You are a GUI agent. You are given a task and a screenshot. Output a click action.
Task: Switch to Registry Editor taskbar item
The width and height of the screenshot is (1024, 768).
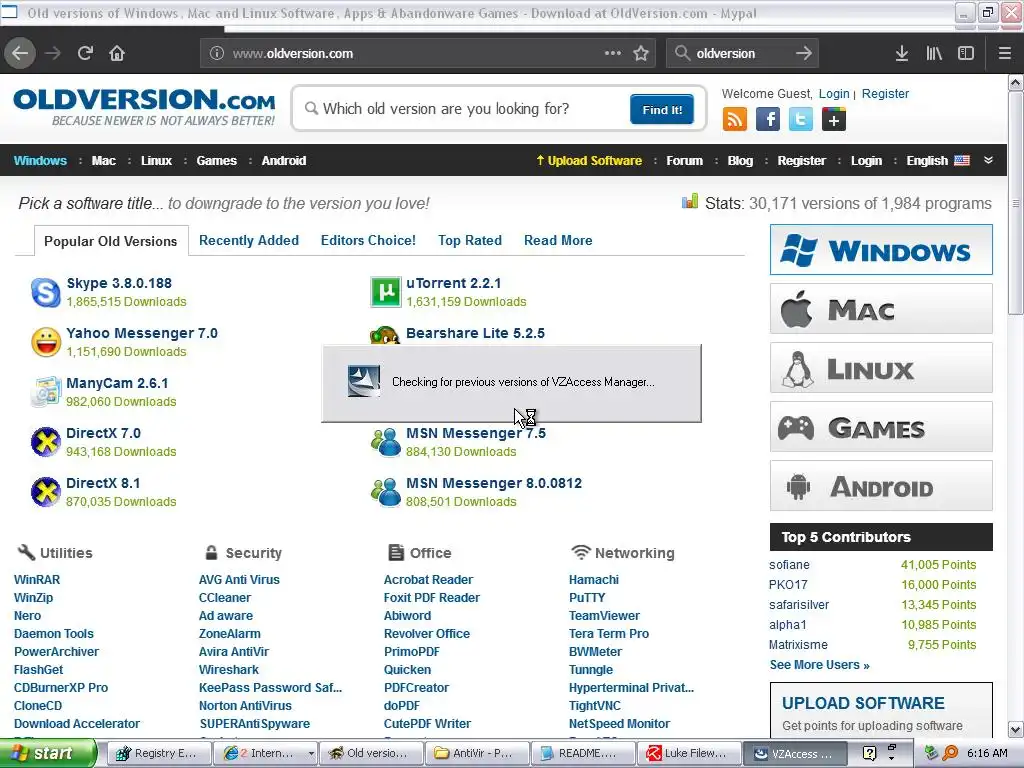(157, 754)
